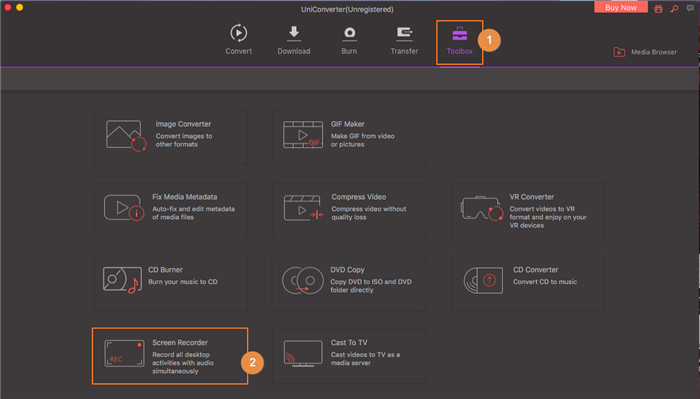This screenshot has height=399, width=700.
Task: Click the Compress Video clapperboard icon
Action: pyautogui.click(x=304, y=208)
